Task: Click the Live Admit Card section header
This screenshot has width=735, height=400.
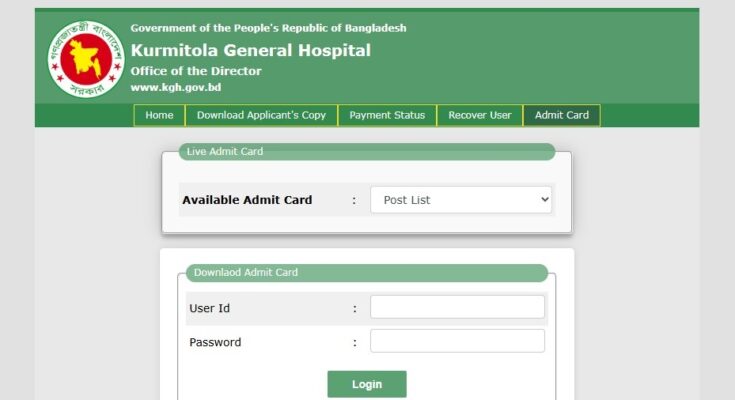Action: coord(225,151)
